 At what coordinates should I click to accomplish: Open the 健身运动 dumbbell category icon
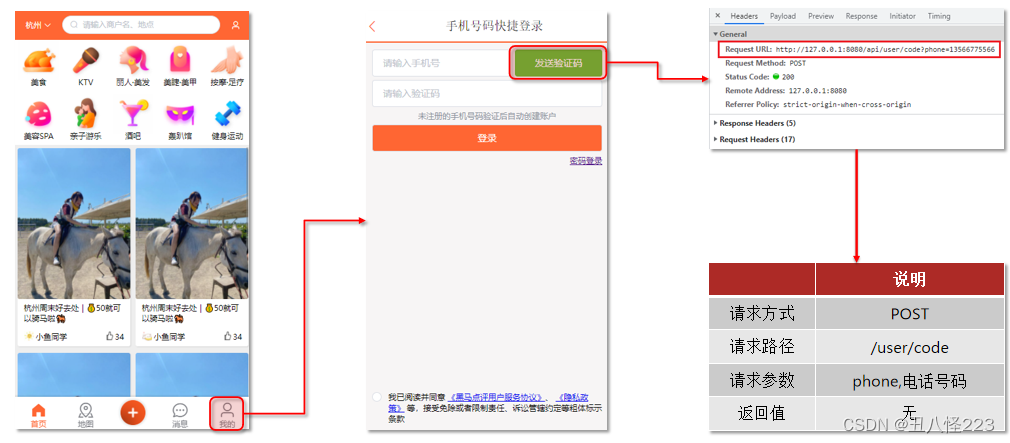pyautogui.click(x=227, y=114)
